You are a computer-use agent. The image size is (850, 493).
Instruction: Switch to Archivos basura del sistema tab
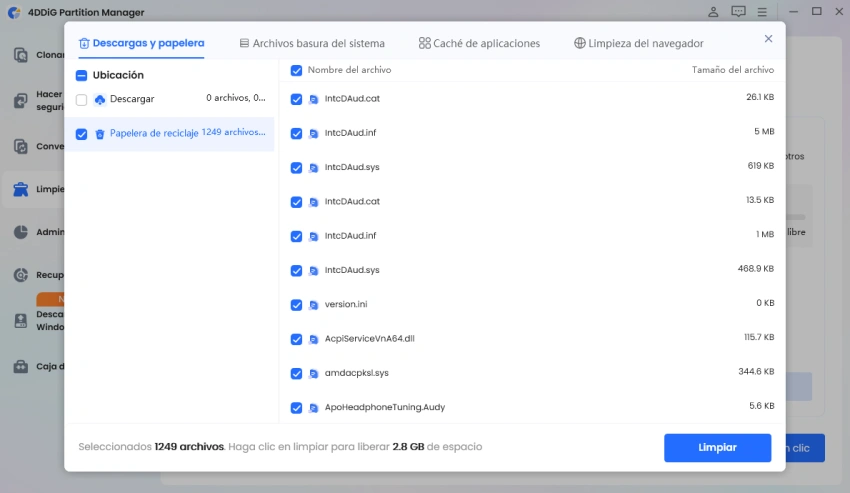pyautogui.click(x=312, y=43)
